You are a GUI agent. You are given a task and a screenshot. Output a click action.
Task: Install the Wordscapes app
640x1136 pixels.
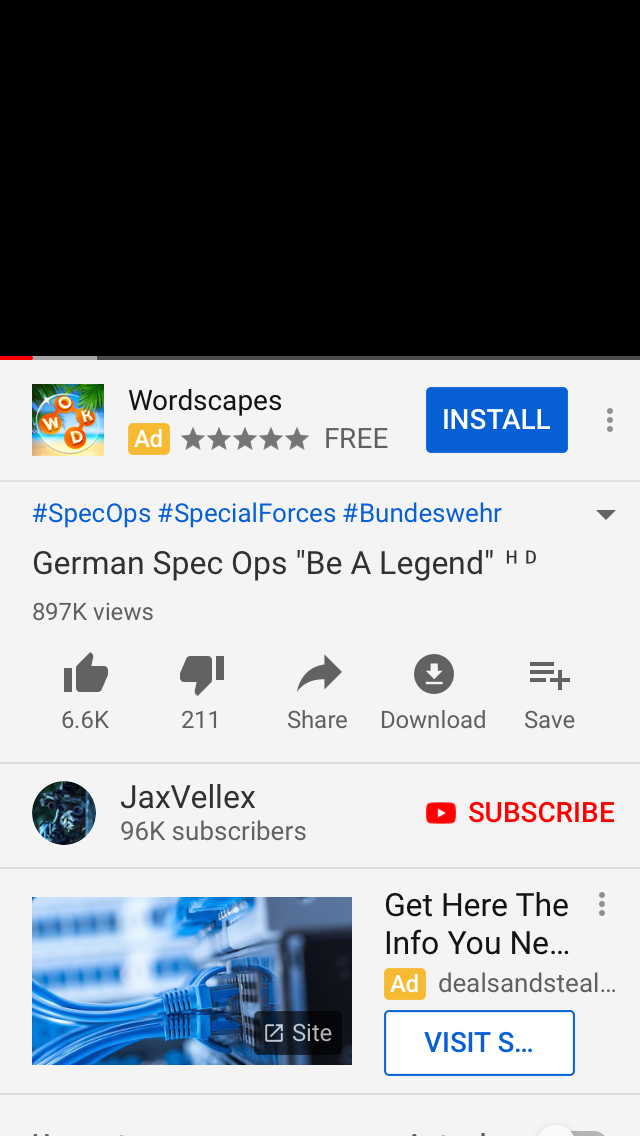click(x=496, y=419)
